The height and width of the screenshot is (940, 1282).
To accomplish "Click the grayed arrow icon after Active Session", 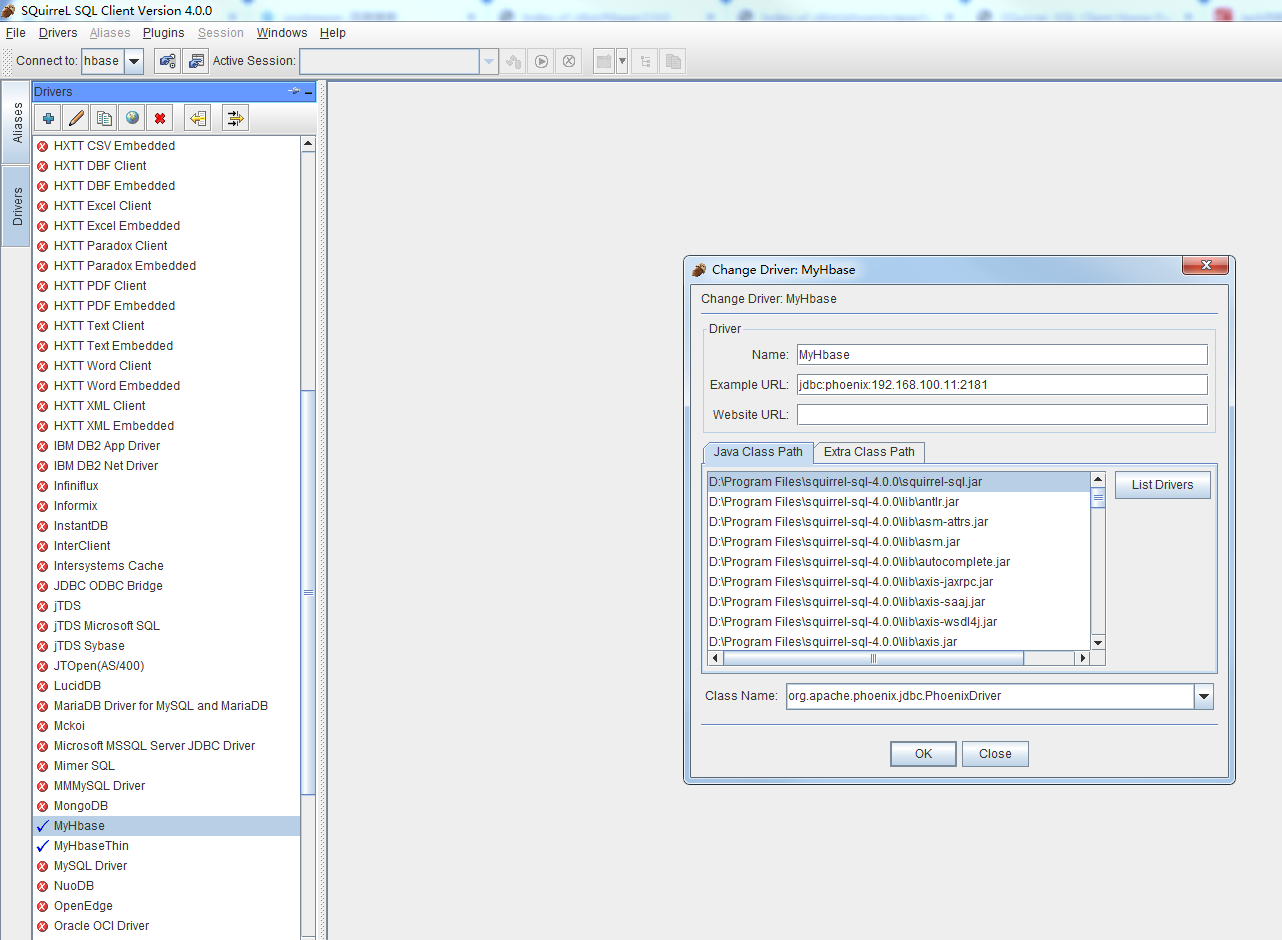I will coord(513,61).
